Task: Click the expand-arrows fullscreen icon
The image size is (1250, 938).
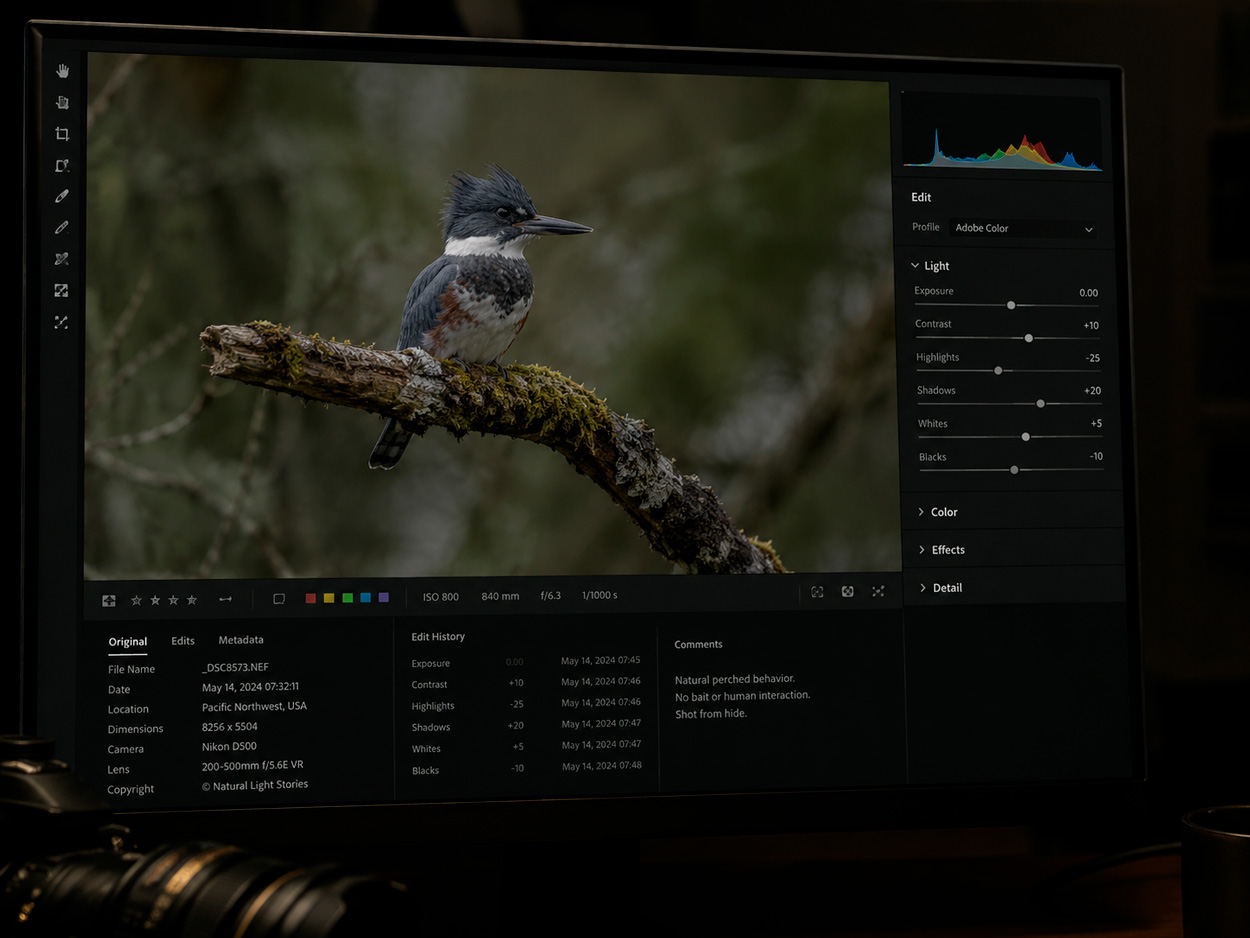Action: click(x=878, y=592)
